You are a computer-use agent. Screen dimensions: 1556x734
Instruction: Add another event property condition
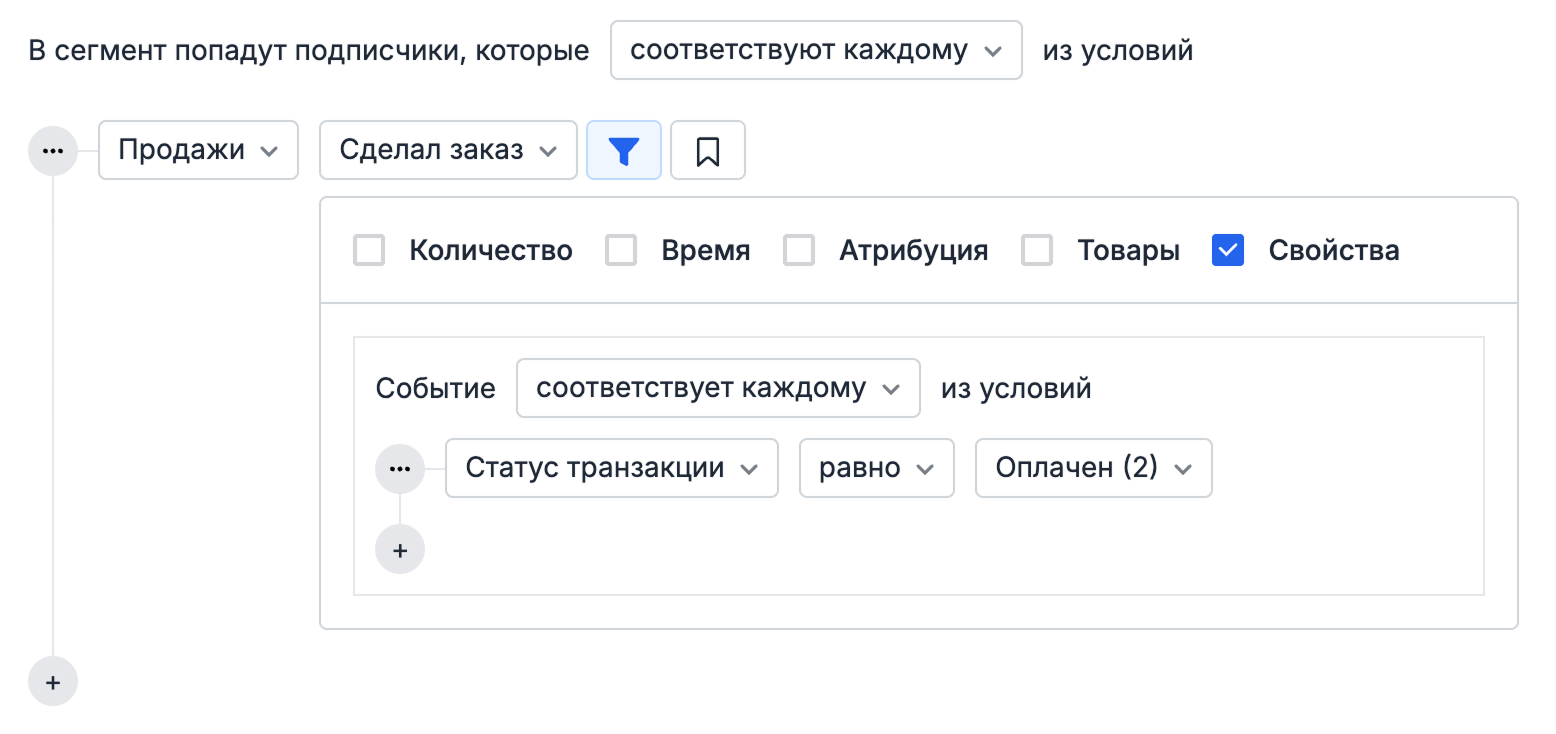click(400, 549)
